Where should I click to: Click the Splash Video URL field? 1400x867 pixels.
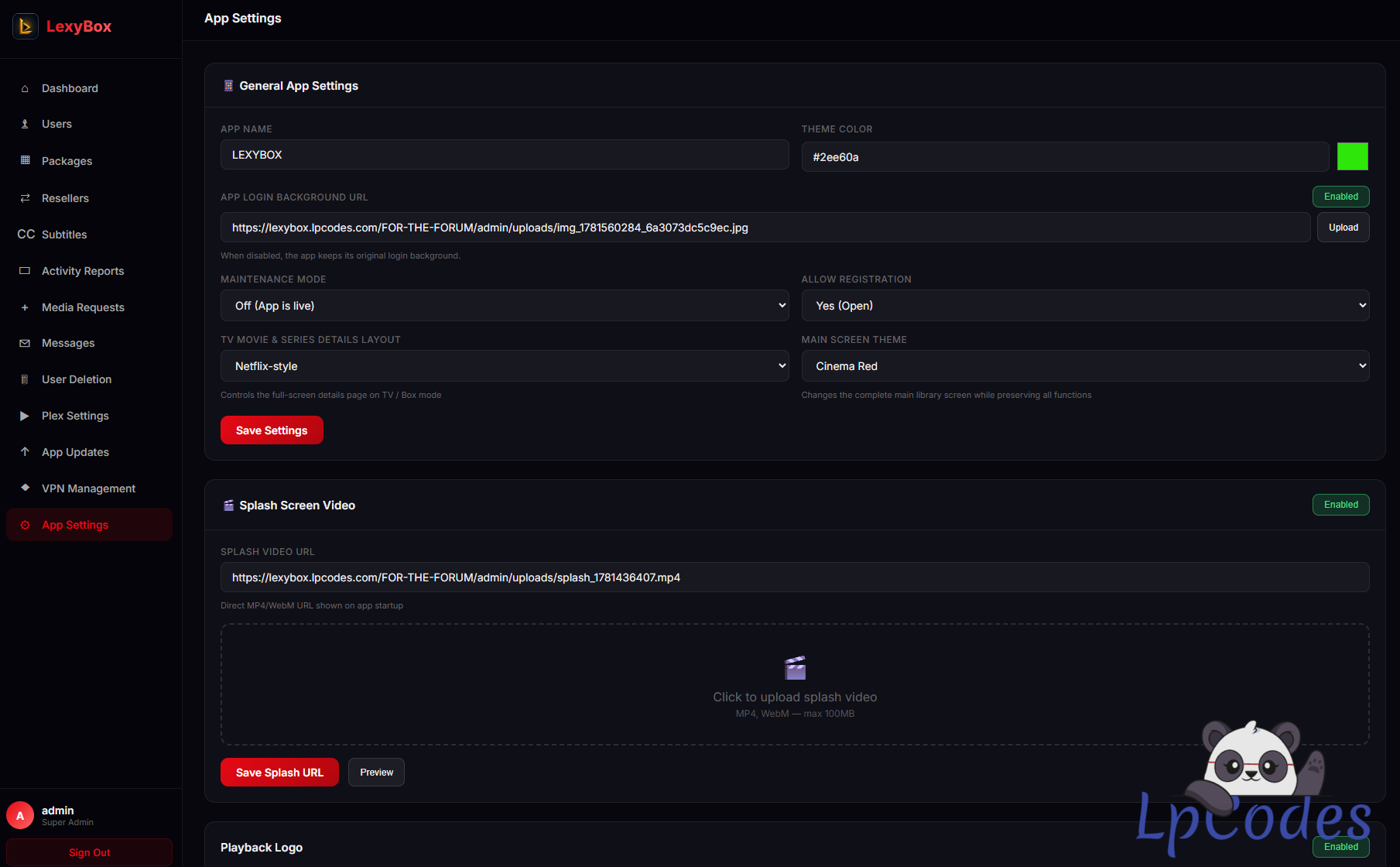pyautogui.click(x=795, y=577)
